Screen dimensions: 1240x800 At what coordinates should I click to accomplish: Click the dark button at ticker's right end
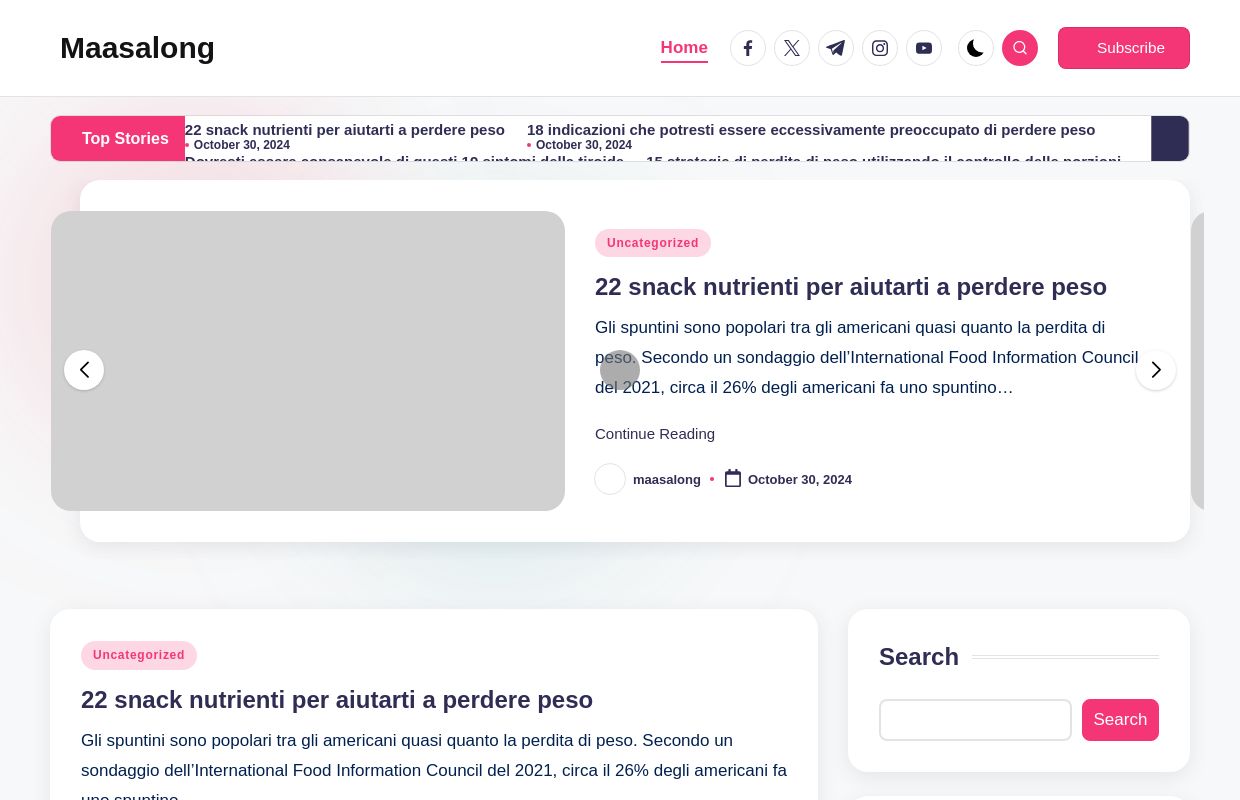click(1170, 138)
